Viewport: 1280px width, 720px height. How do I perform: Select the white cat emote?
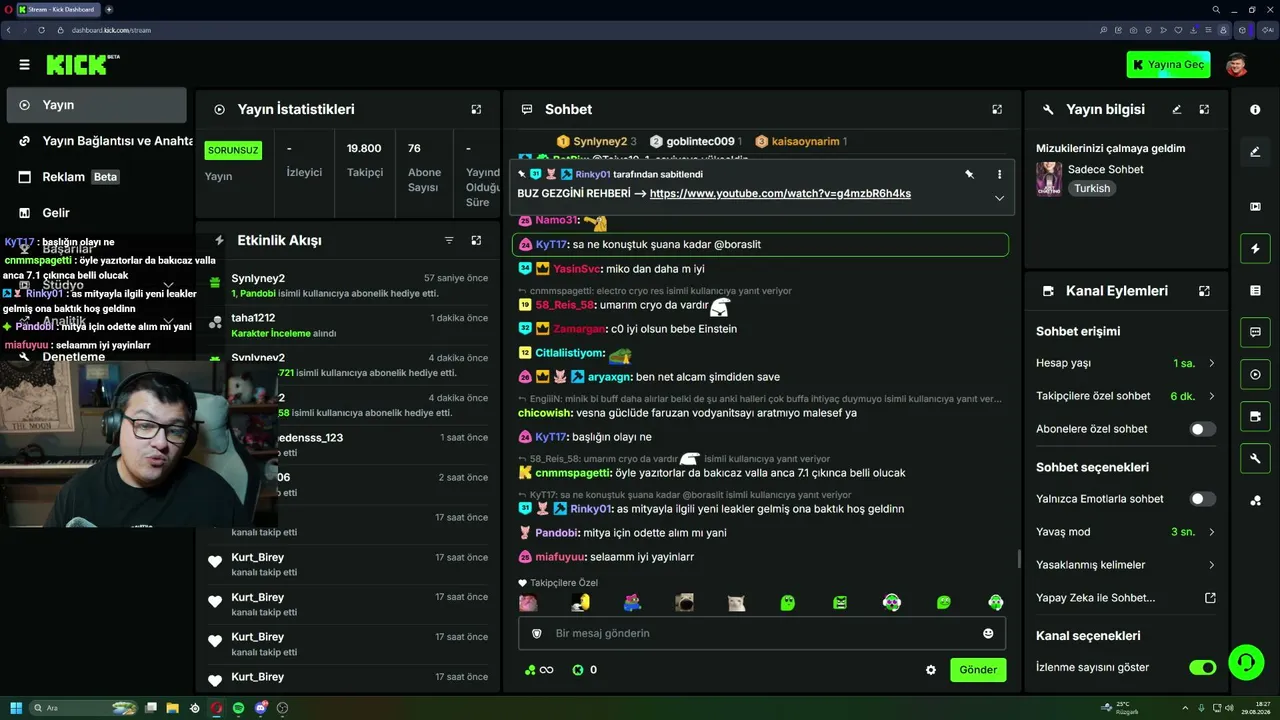point(736,602)
